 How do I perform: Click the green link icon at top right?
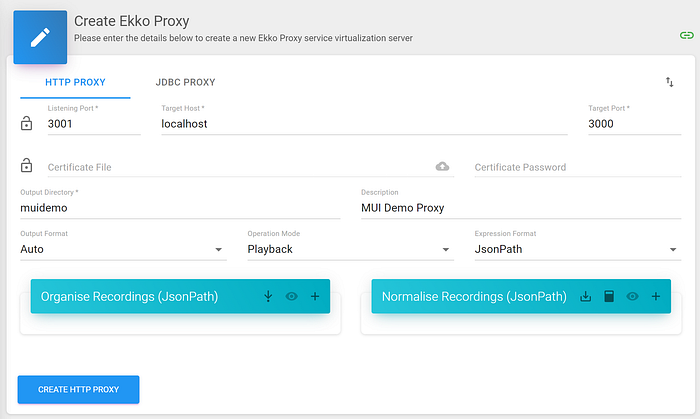(686, 35)
